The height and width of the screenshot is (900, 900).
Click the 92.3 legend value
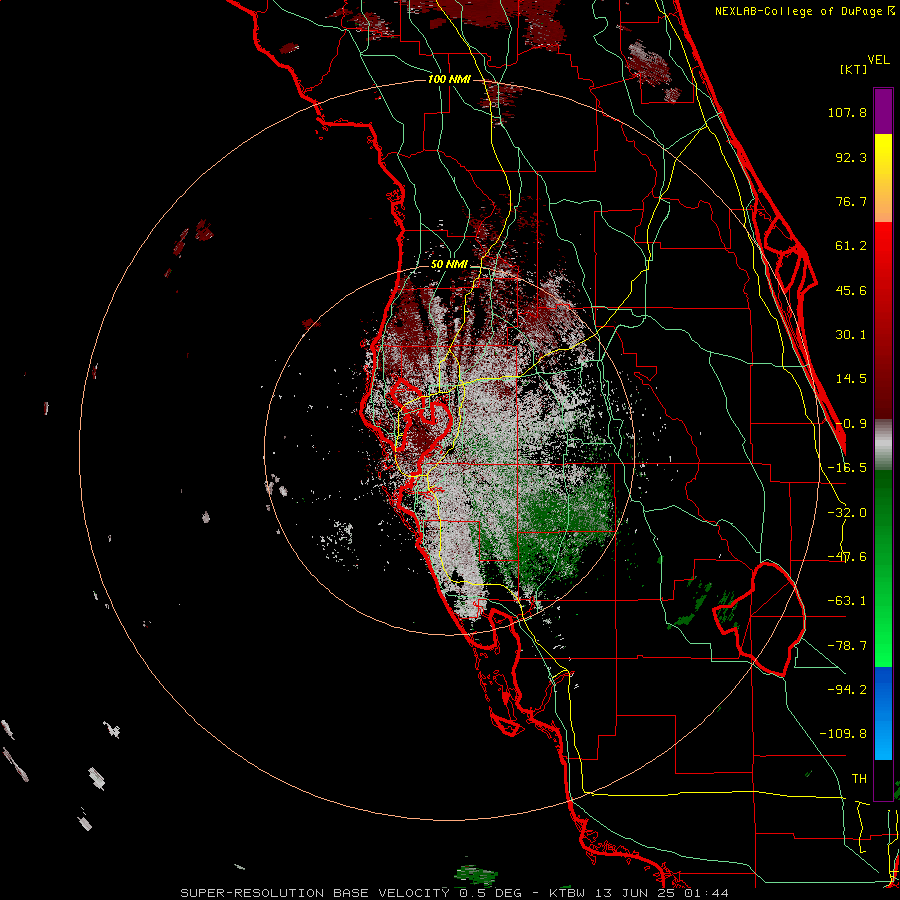[x=851, y=157]
